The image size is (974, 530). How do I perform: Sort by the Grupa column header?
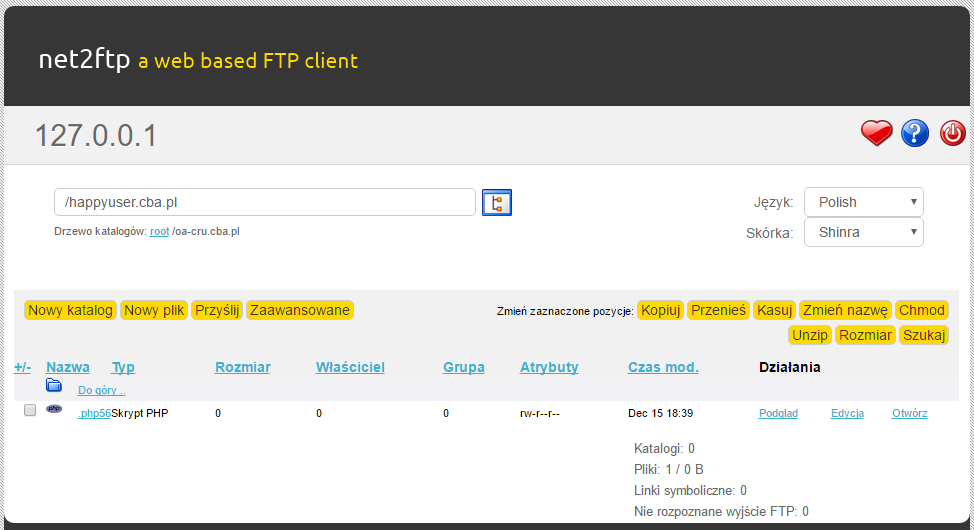[463, 367]
